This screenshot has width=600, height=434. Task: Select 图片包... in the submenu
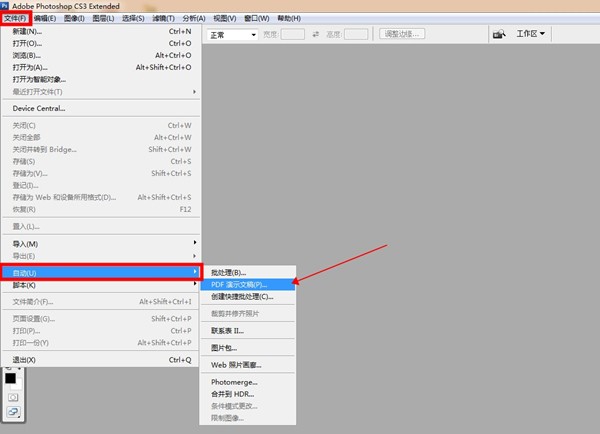point(248,348)
